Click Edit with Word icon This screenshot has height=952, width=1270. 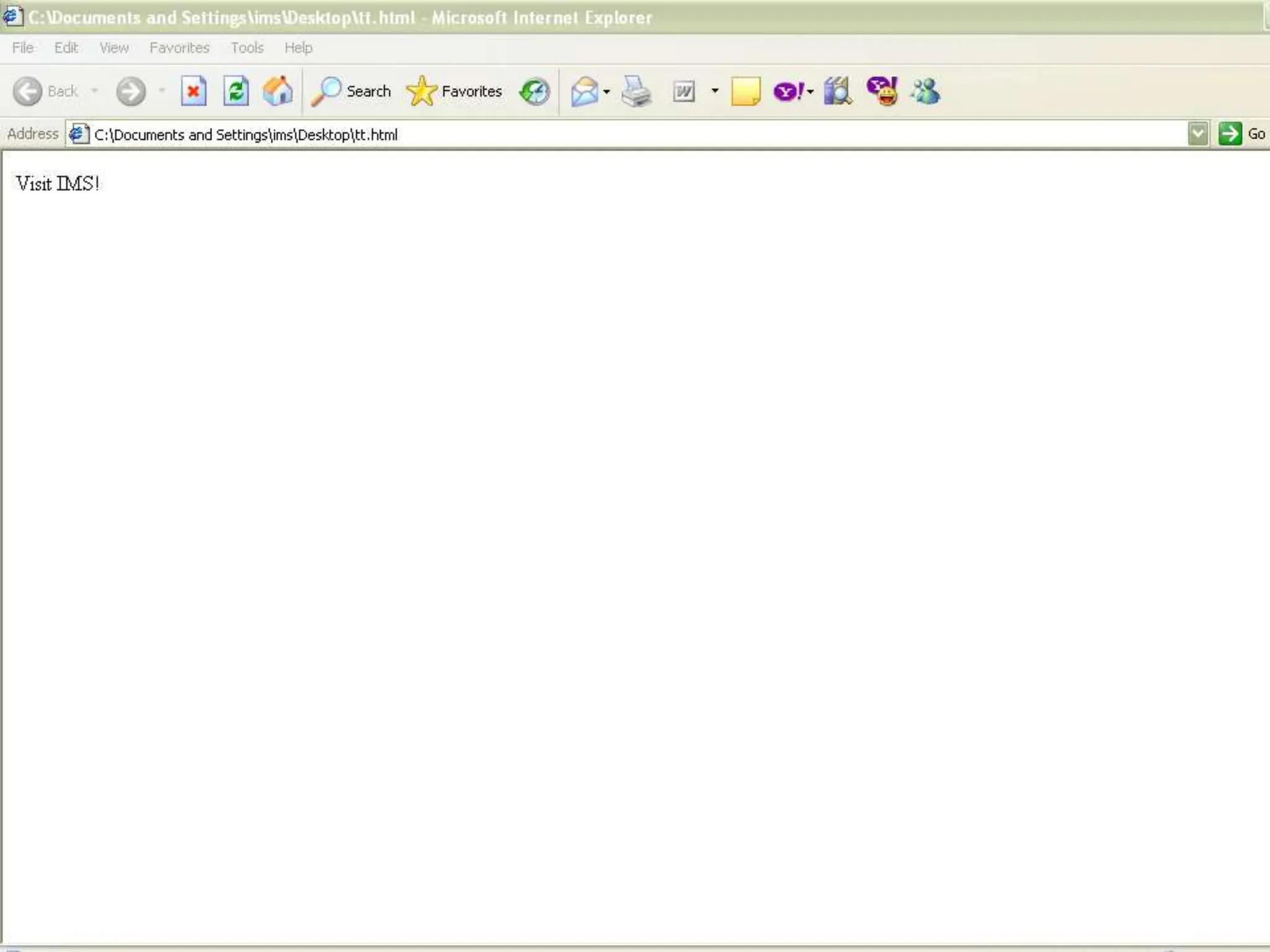click(683, 92)
